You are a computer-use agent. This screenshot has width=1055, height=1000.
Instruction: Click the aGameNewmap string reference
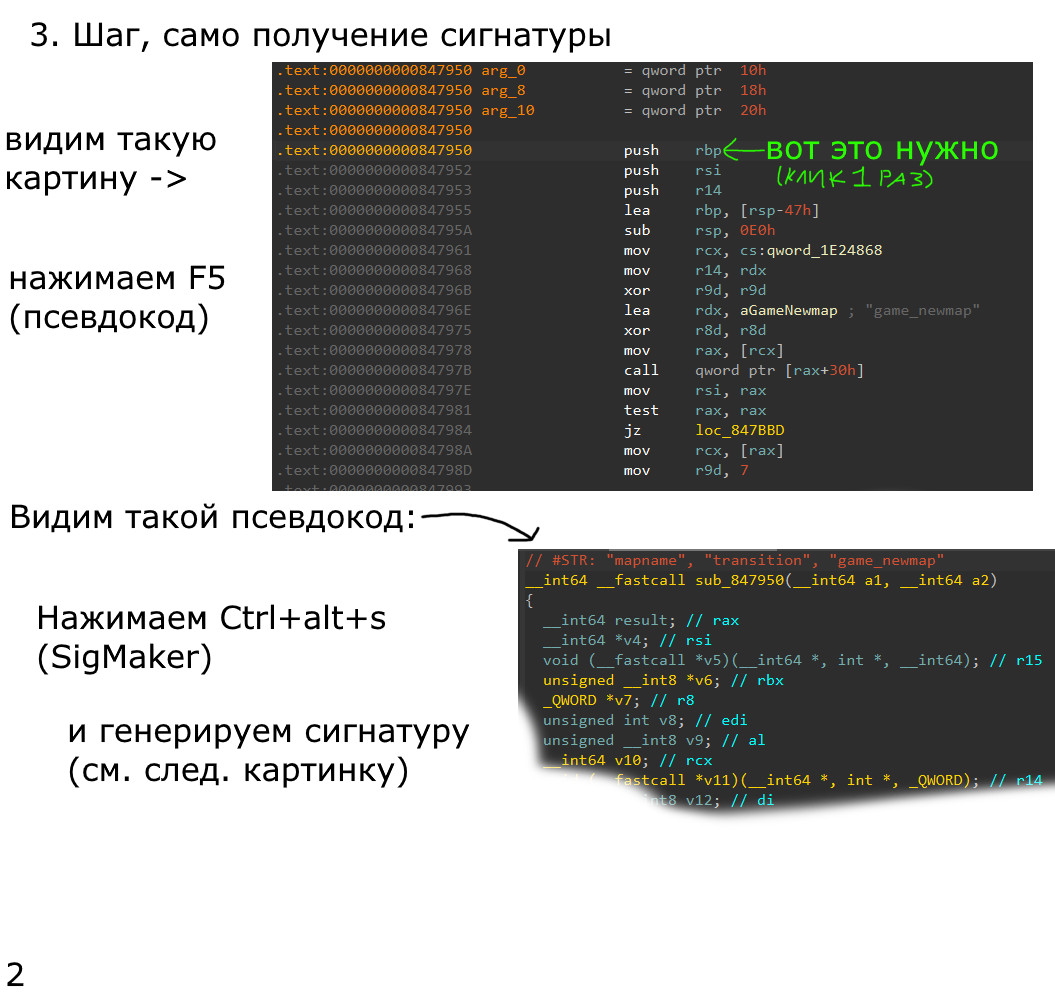tap(789, 310)
